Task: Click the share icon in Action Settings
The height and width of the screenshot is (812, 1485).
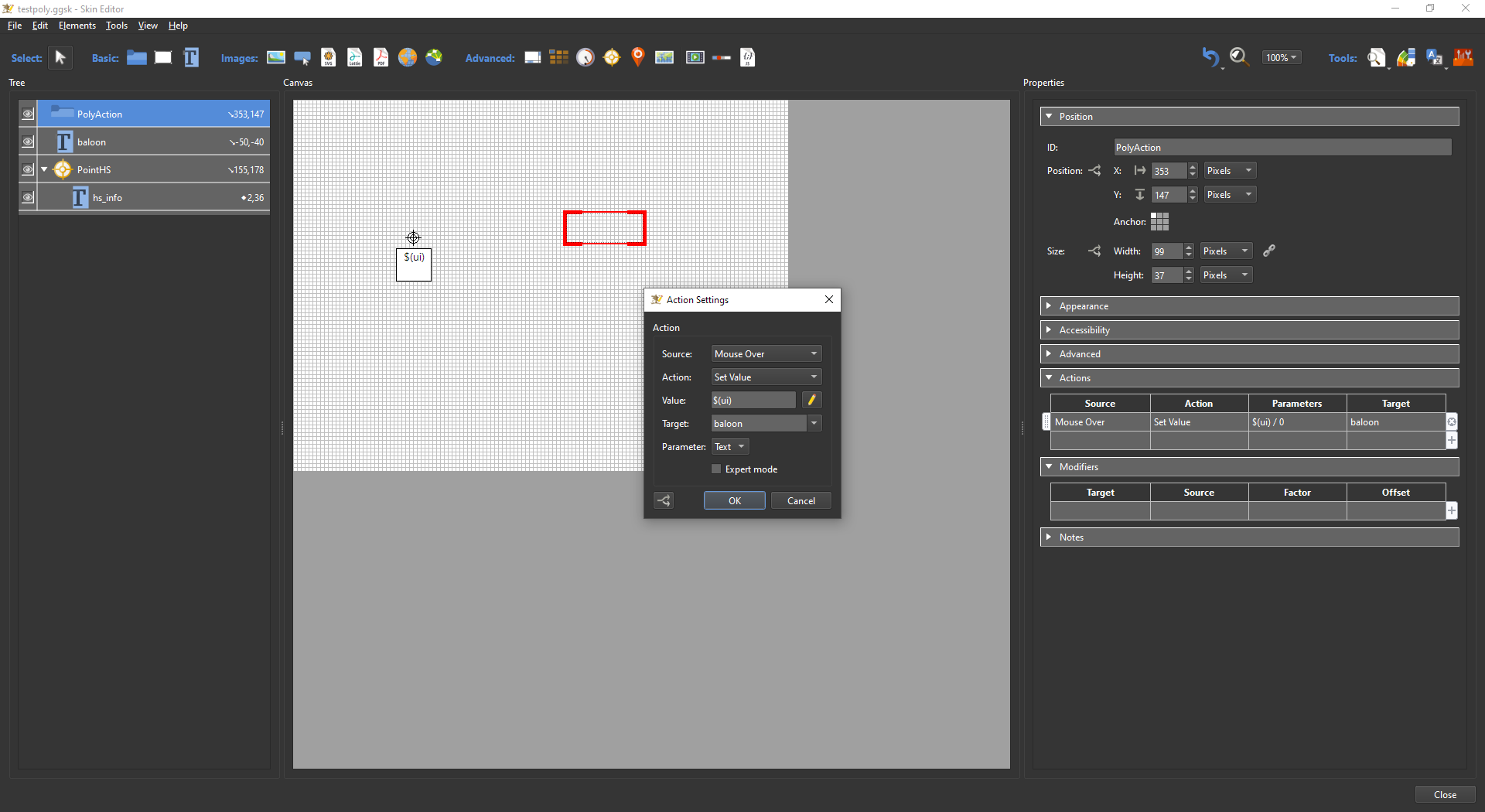Action: pyautogui.click(x=664, y=500)
